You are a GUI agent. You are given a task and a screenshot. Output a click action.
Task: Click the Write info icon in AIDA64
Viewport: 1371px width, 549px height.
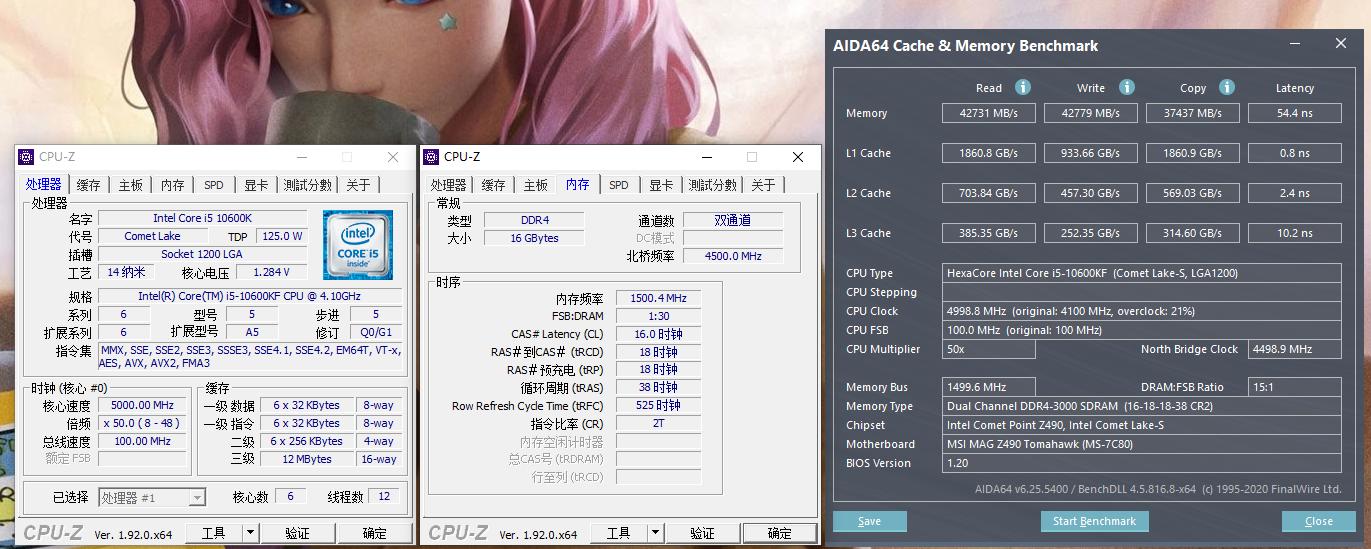tap(1127, 87)
